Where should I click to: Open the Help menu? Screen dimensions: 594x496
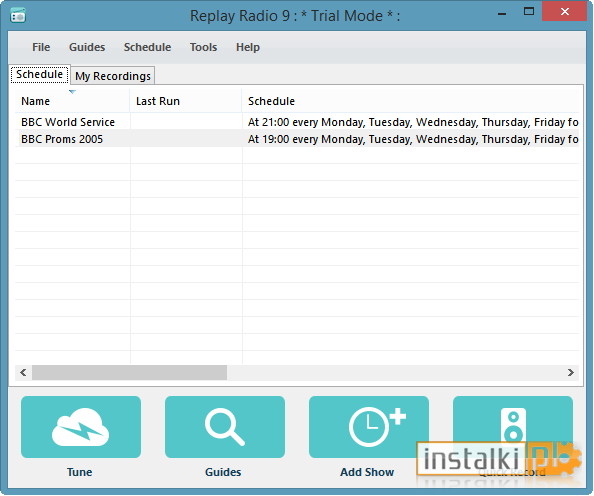(248, 47)
